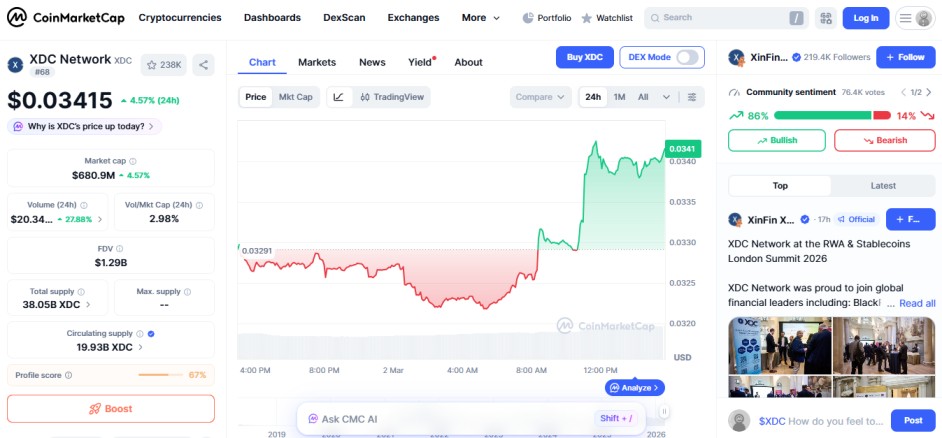Open DexScan in top navigation
This screenshot has height=438, width=942.
[x=344, y=18]
